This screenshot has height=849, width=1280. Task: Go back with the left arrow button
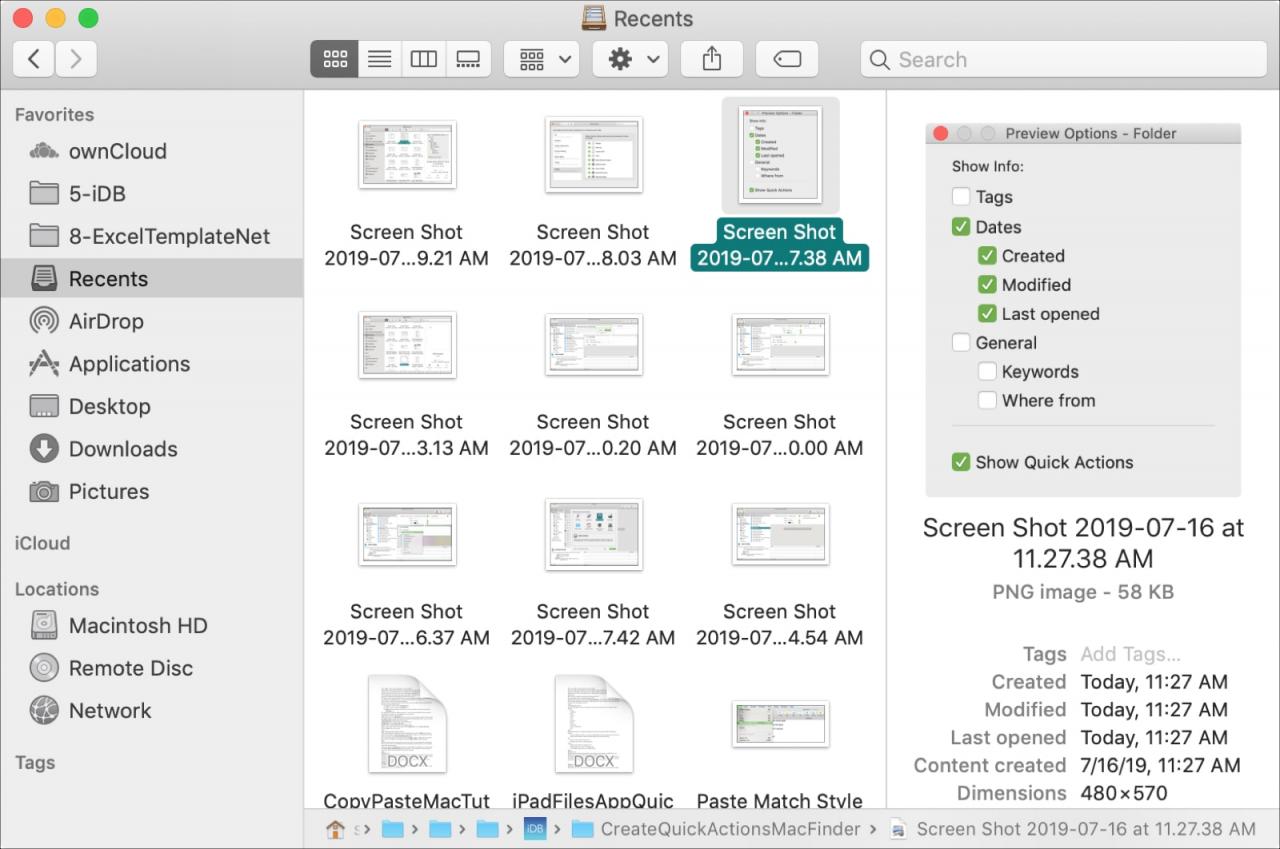click(34, 59)
